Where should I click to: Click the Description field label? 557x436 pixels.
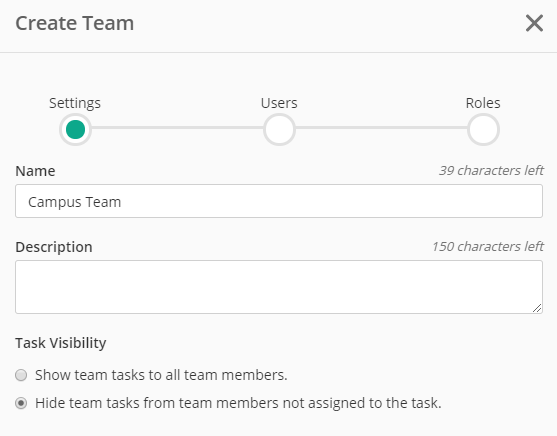(54, 247)
